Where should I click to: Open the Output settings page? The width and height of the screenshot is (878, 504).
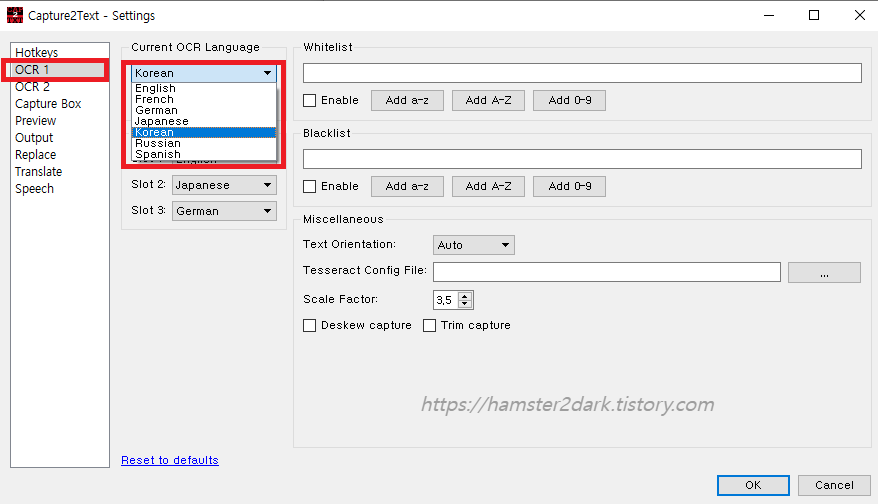tap(34, 138)
